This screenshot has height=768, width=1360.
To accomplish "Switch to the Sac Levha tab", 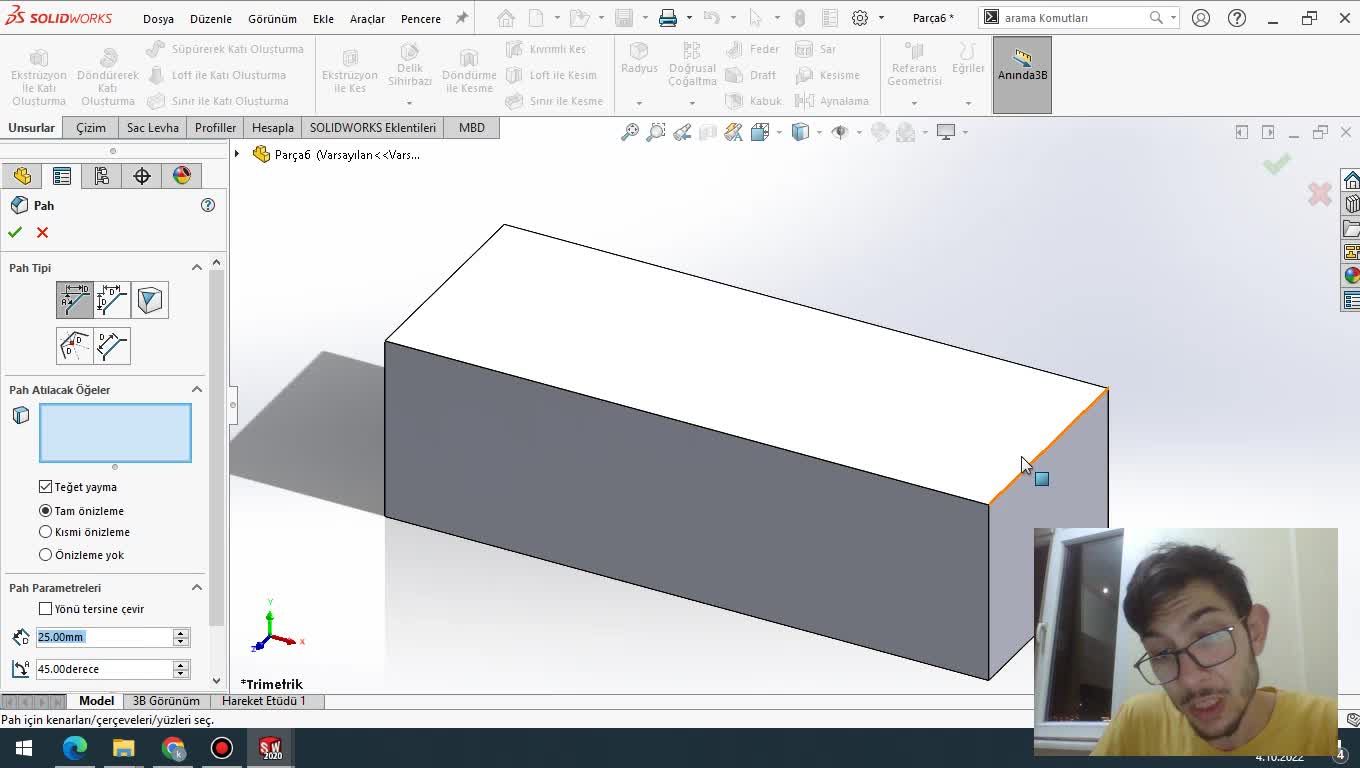I will point(153,128).
